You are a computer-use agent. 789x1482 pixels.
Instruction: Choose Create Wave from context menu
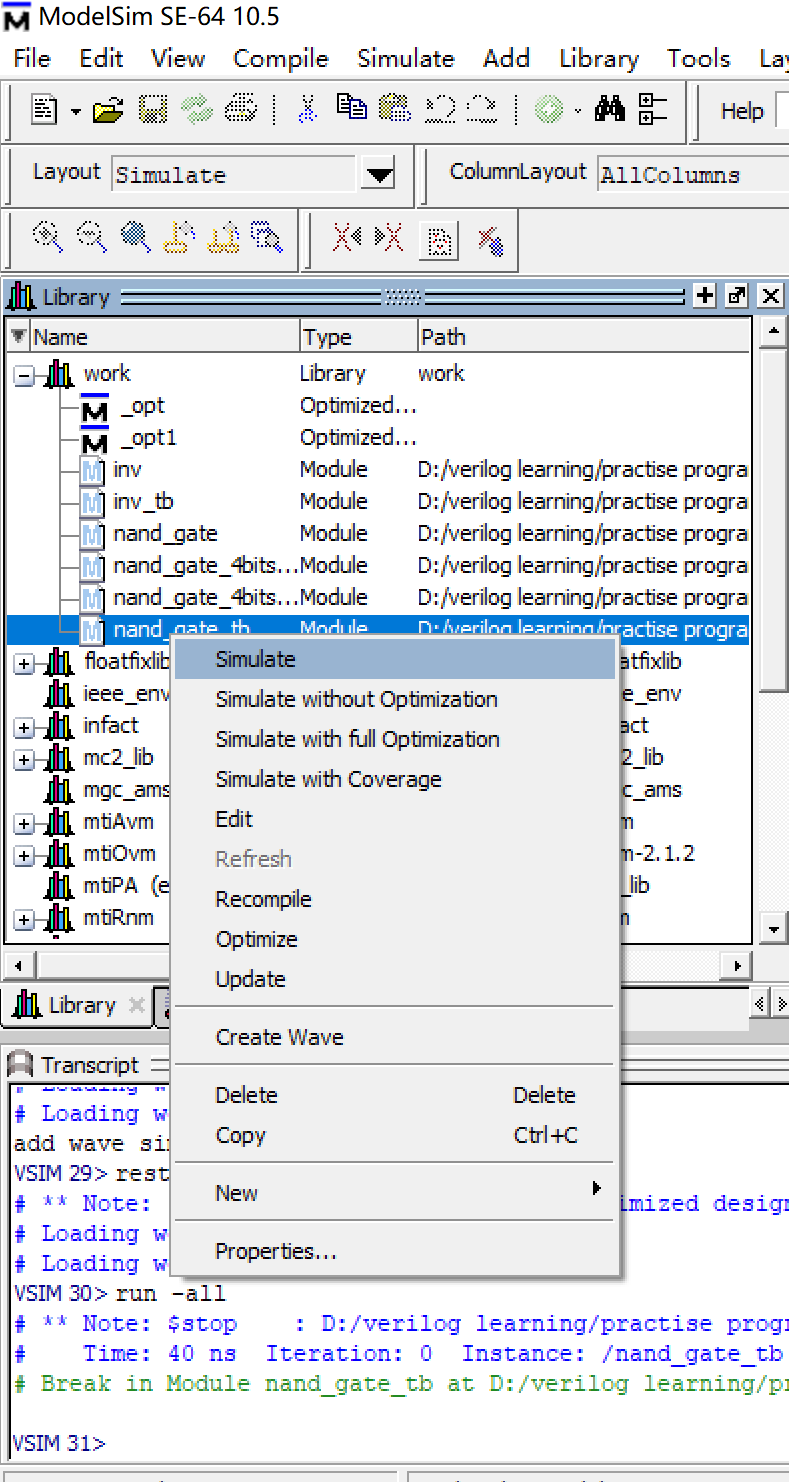395,1037
